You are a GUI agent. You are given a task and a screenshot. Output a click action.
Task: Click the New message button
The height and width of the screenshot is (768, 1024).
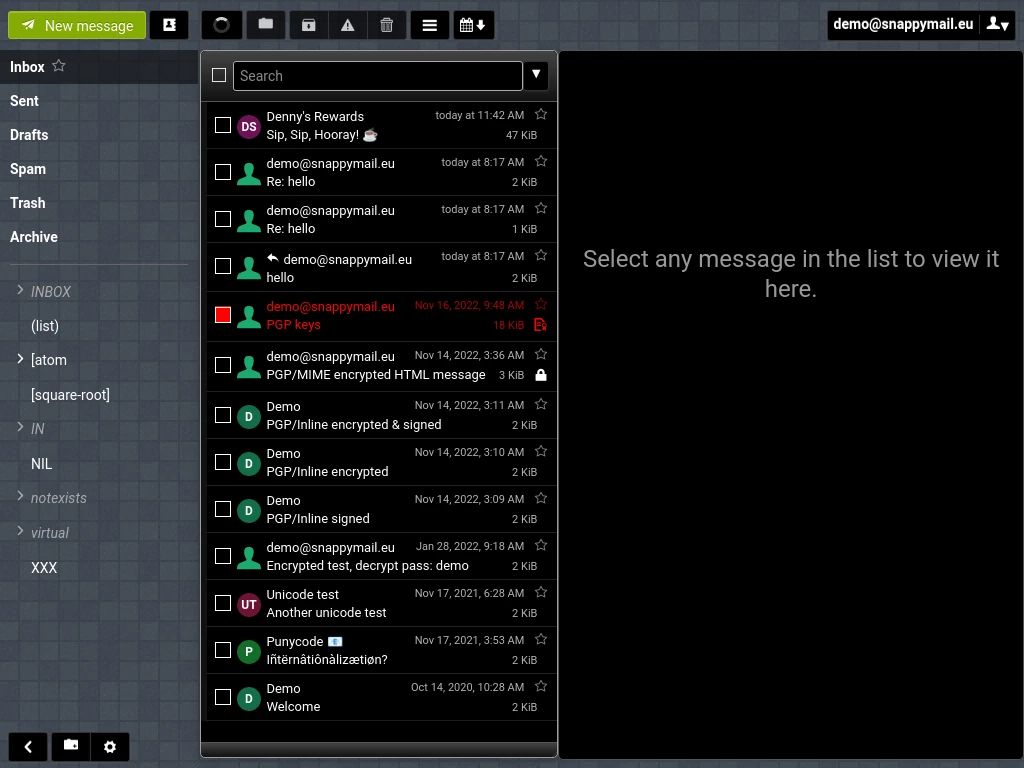[77, 25]
